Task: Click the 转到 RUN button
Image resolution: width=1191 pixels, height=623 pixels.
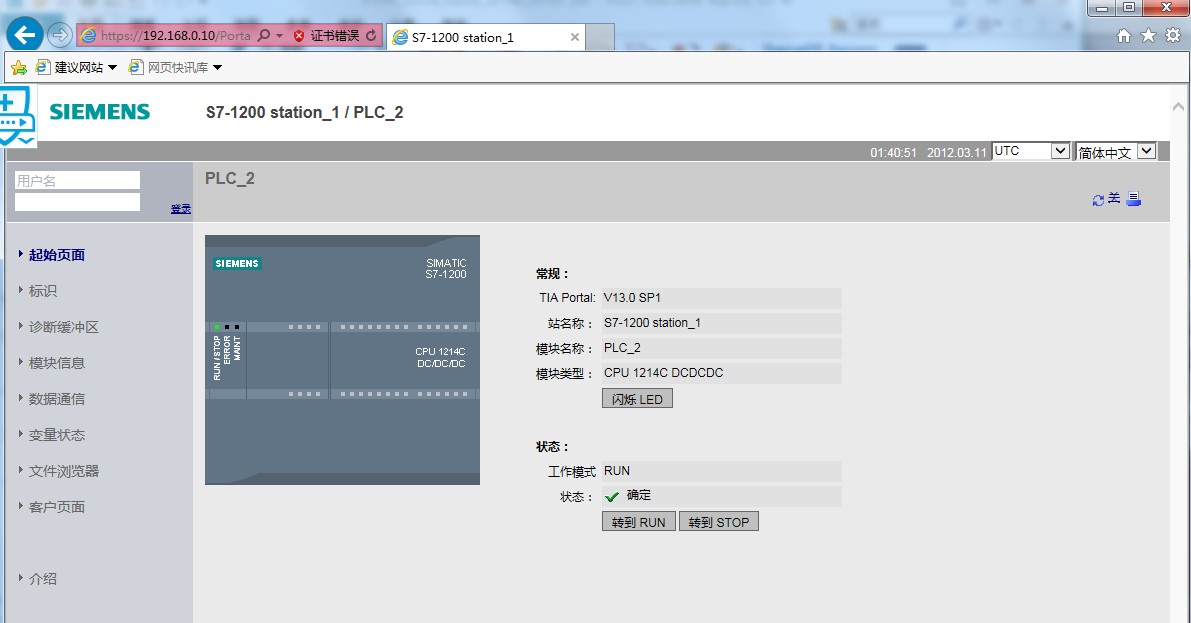Action: pyautogui.click(x=638, y=522)
